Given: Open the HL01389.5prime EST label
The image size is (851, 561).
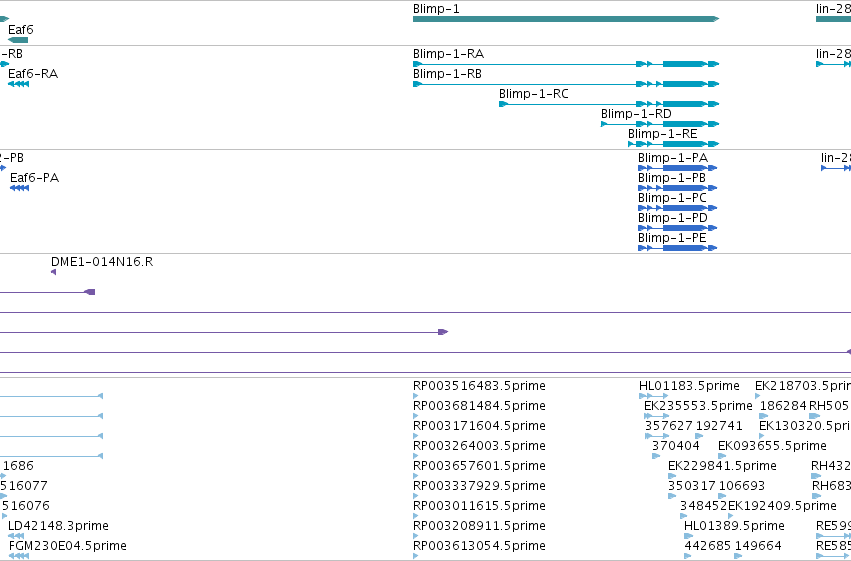Looking at the screenshot, I should [734, 526].
